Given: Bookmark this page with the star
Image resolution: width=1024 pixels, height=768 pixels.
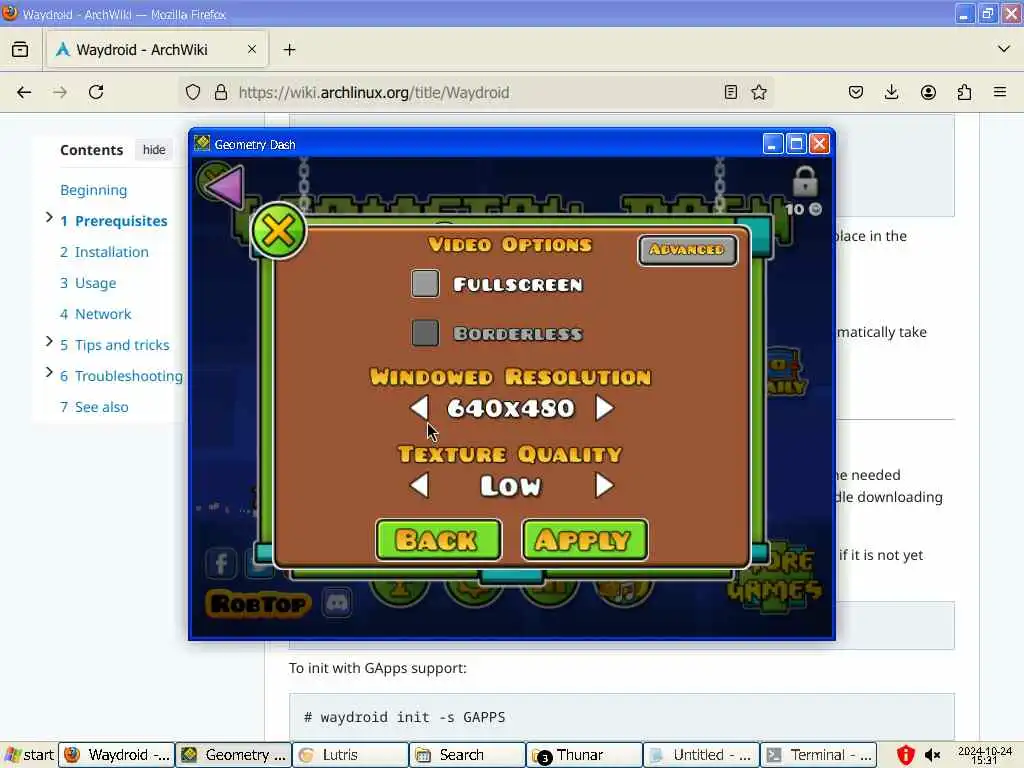Looking at the screenshot, I should 759,92.
